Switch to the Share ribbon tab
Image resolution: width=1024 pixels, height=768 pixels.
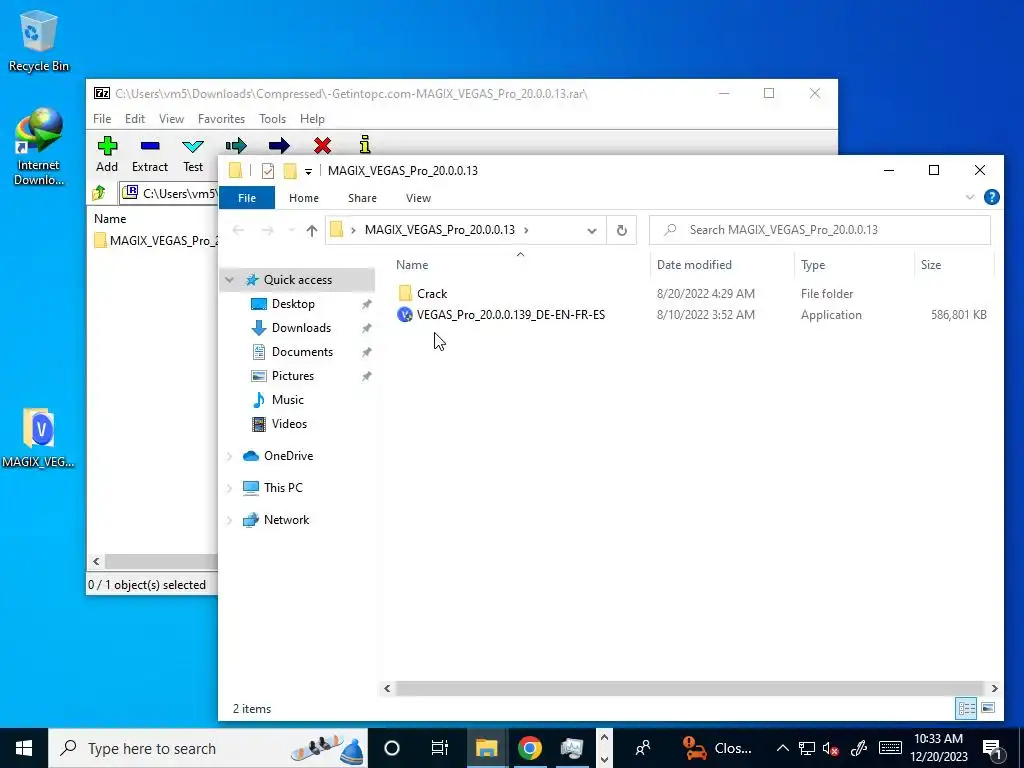coord(362,198)
